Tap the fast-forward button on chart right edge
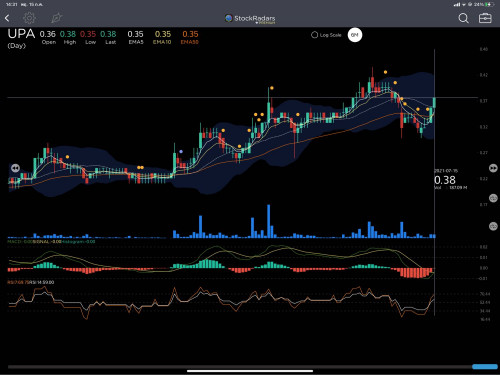The image size is (500, 375). (x=493, y=168)
